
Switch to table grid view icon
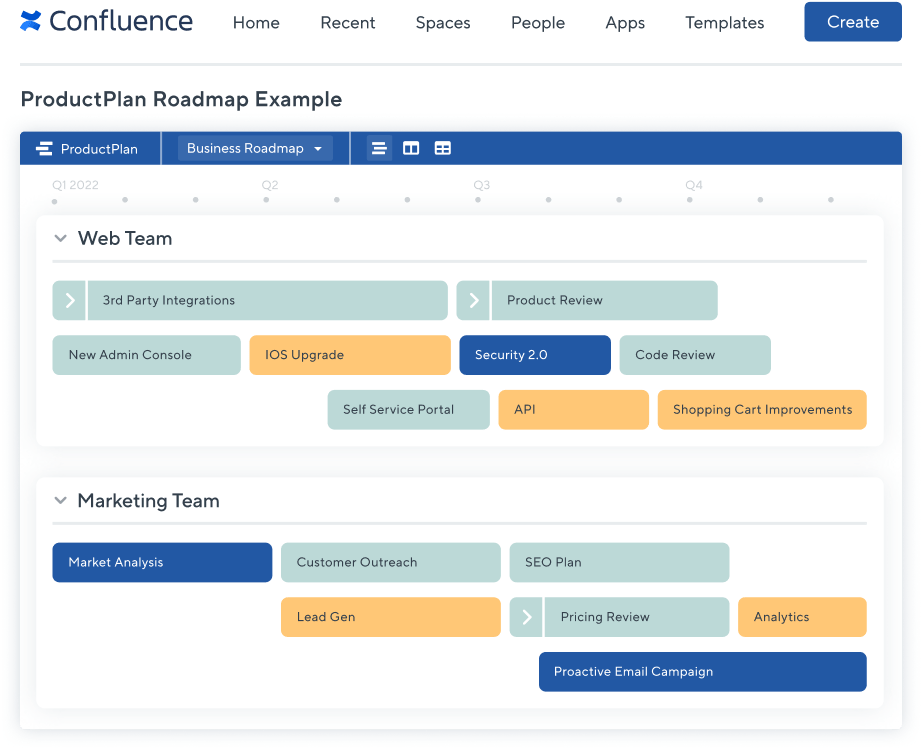click(x=442, y=149)
